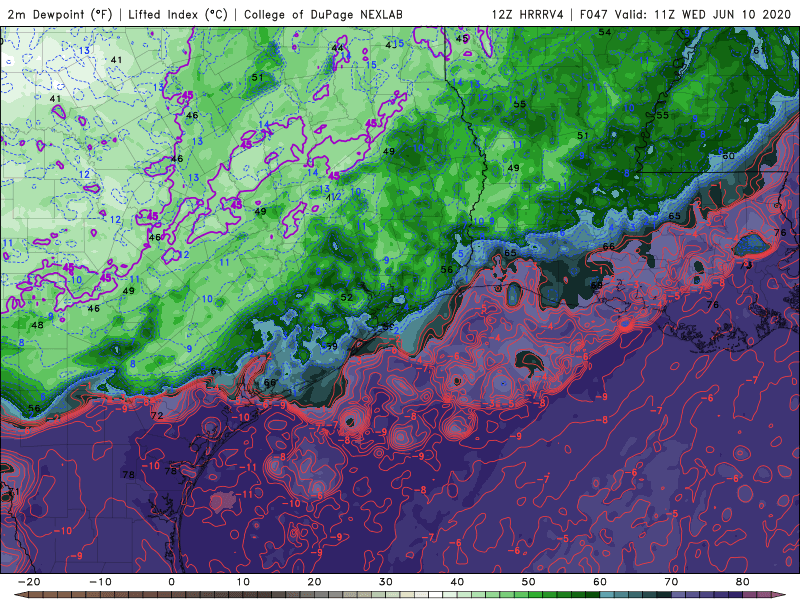800x600 pixels.
Task: Click the left arrow end of the color bar
Action: pyautogui.click(x=20, y=594)
